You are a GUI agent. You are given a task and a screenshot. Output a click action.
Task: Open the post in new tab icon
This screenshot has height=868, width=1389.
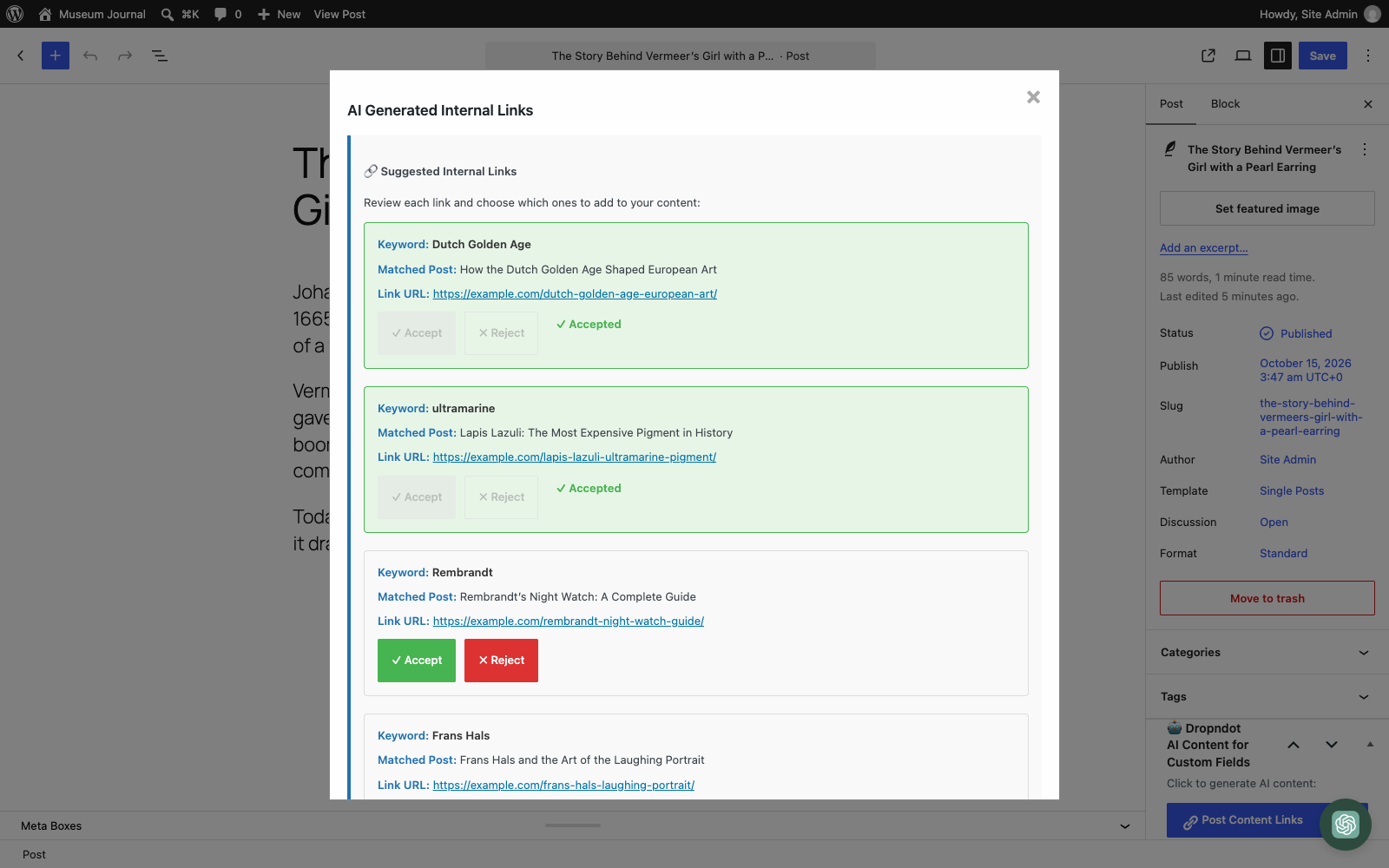point(1208,56)
